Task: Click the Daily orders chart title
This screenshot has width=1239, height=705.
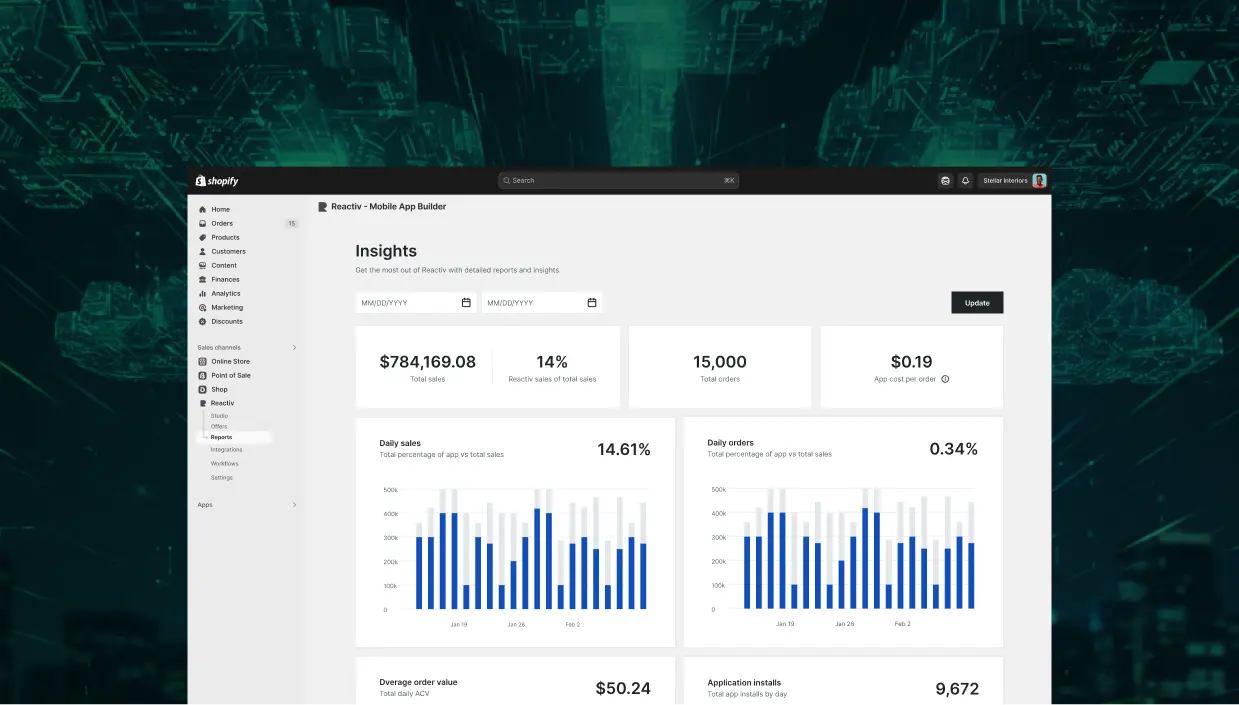Action: [731, 443]
